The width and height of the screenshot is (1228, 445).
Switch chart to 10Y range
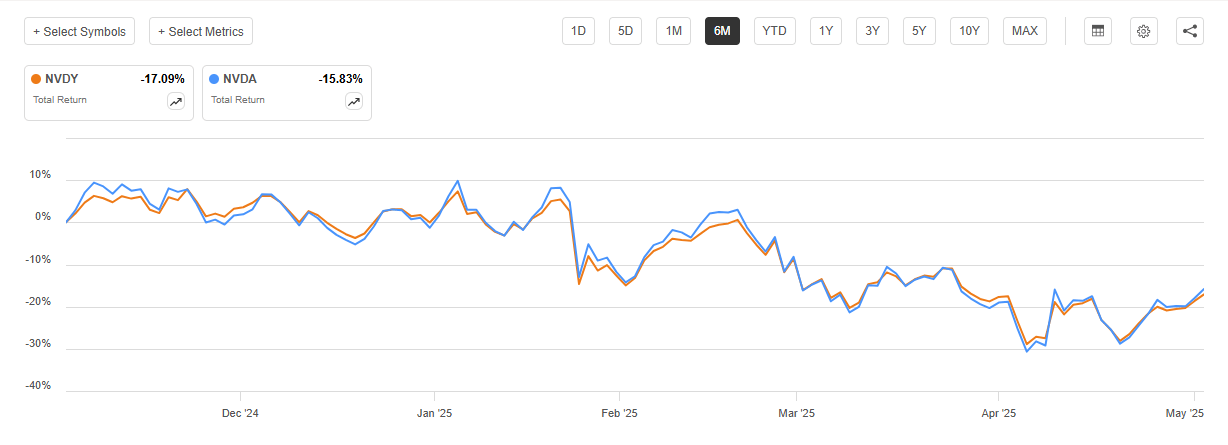pyautogui.click(x=969, y=31)
